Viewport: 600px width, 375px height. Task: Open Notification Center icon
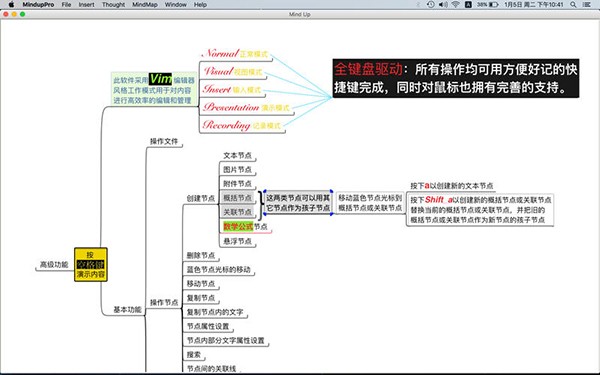point(587,5)
